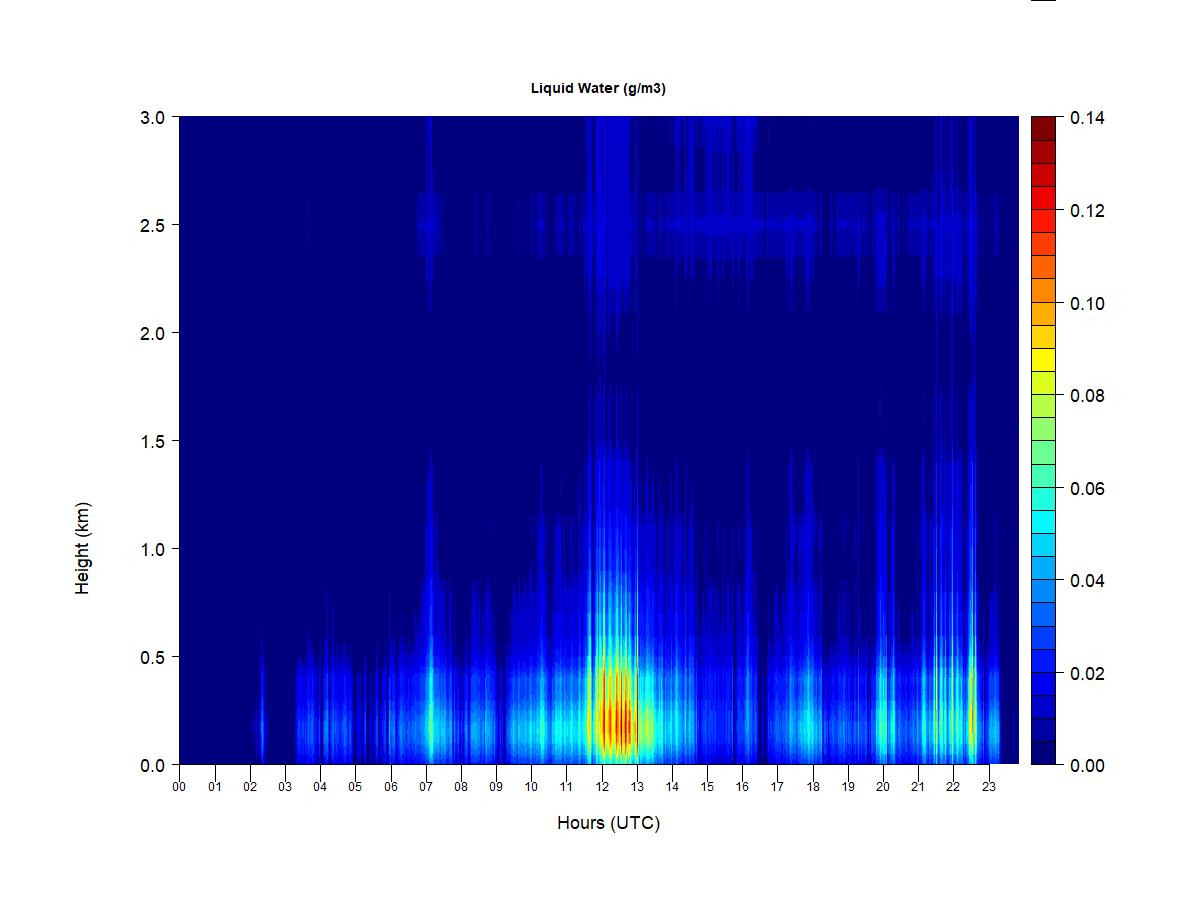Screen dimensions: 1200x900
Task: Click the "Liquid Water (g/m3)" plot title
Action: [598, 88]
